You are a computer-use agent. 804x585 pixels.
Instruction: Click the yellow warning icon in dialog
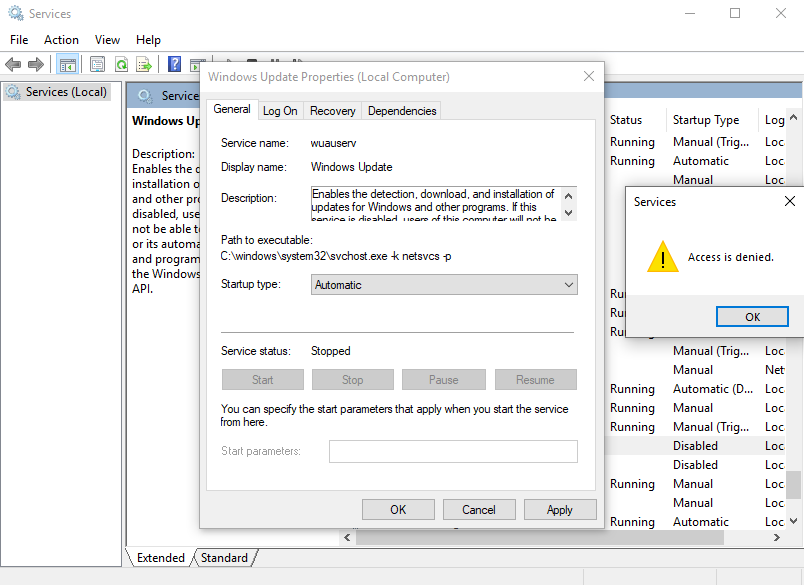point(662,256)
